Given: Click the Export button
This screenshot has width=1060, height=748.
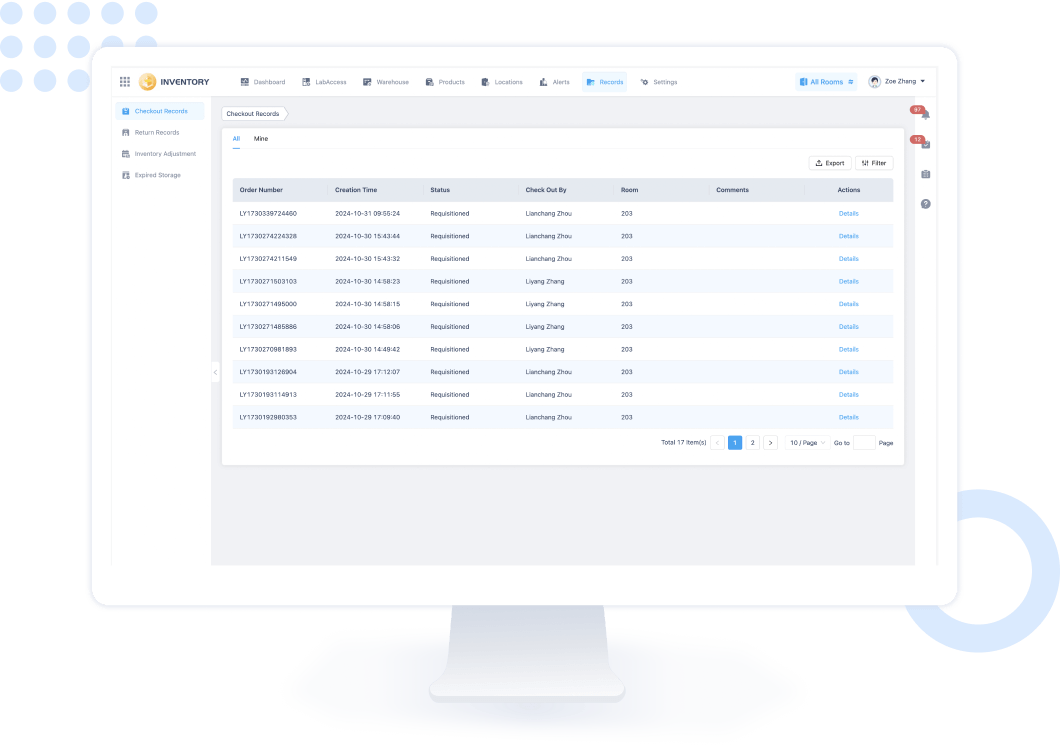Looking at the screenshot, I should tap(829, 163).
